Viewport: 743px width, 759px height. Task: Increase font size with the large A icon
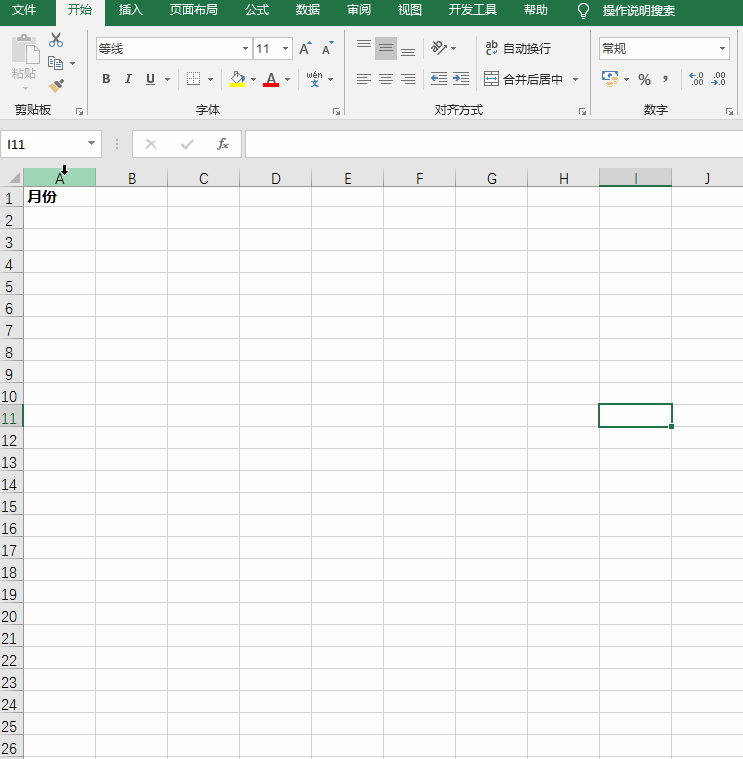coord(305,48)
